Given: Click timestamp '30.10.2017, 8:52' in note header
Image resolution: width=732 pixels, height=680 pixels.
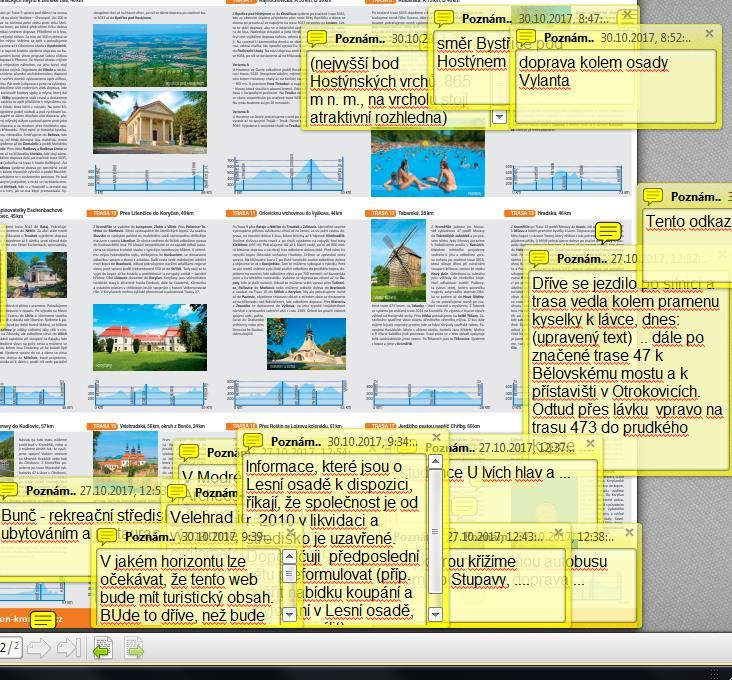Looking at the screenshot, I should (x=646, y=38).
